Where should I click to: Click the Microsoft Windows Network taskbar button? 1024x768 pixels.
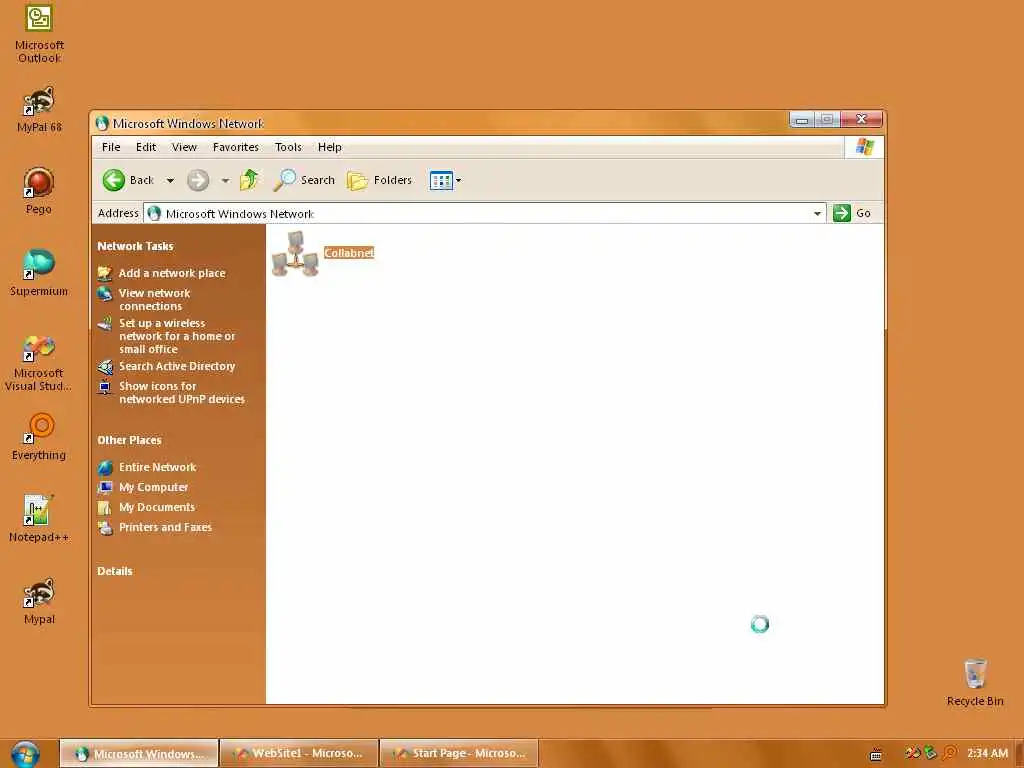click(x=139, y=754)
